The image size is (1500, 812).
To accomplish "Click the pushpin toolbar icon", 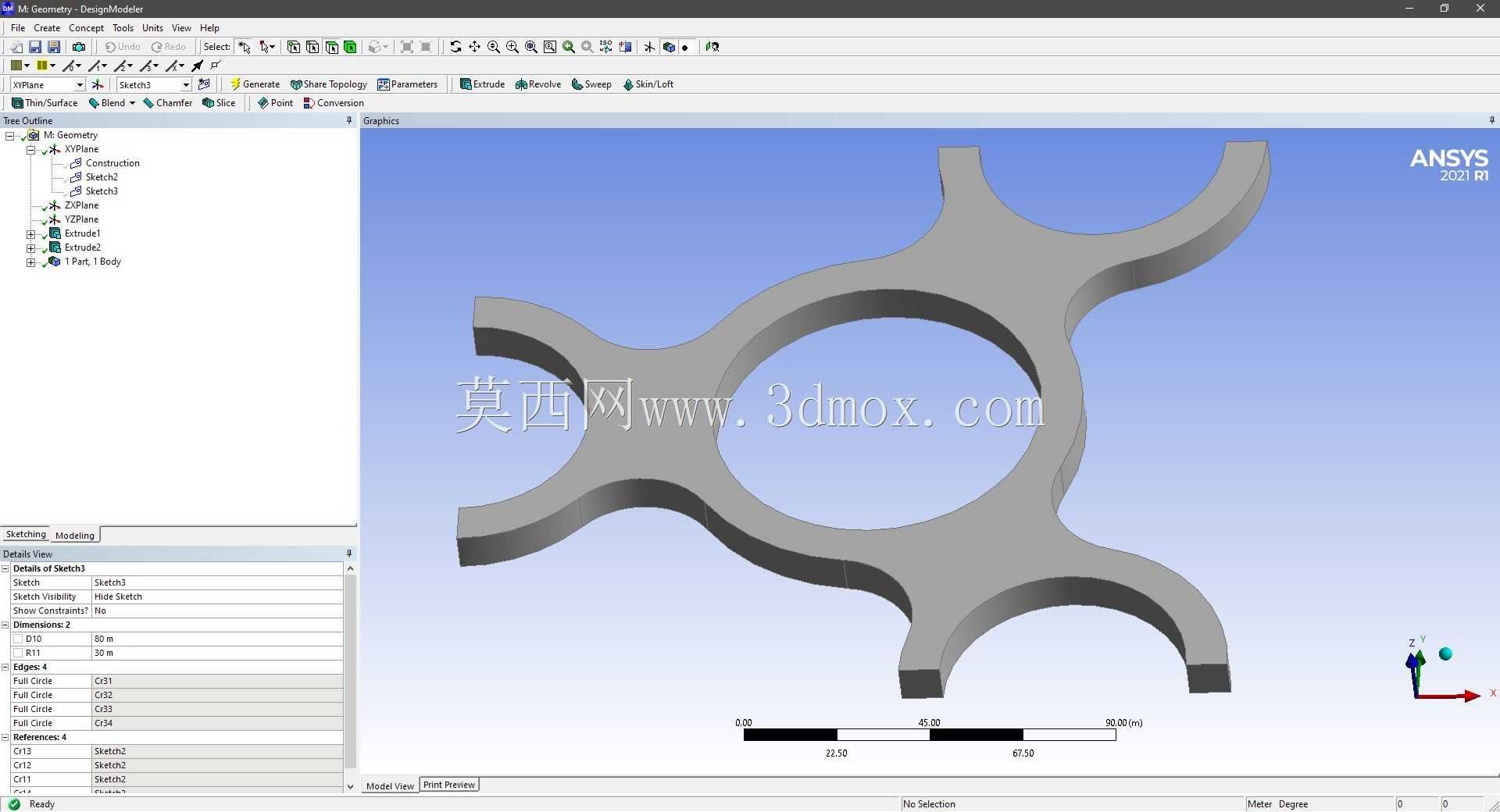I will click(x=198, y=66).
